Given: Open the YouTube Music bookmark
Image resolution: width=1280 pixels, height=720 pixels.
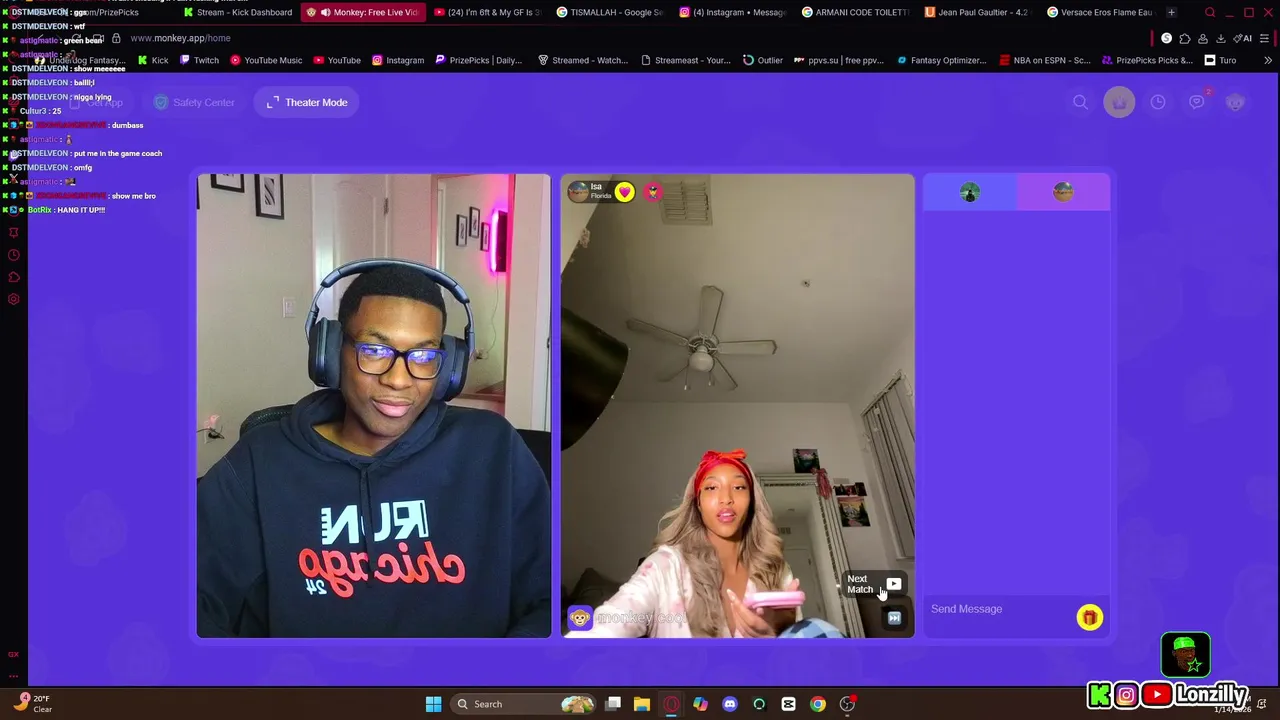Looking at the screenshot, I should pyautogui.click(x=265, y=60).
